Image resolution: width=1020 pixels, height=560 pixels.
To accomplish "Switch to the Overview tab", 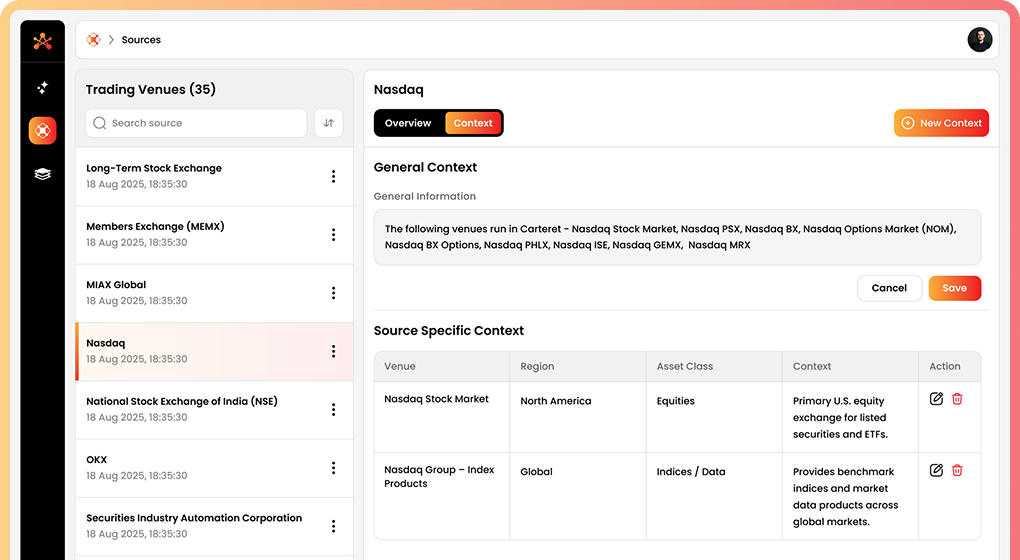I will pyautogui.click(x=408, y=123).
